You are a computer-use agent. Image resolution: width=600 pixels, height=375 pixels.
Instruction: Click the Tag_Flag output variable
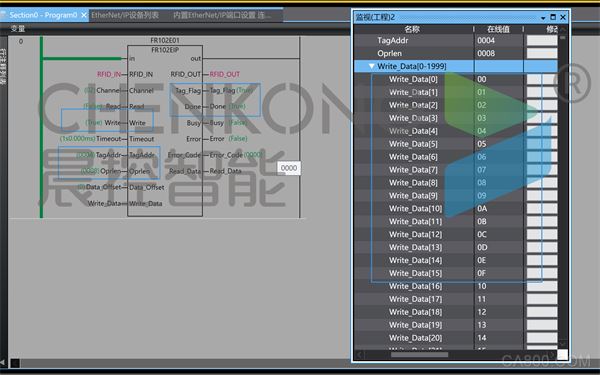[x=222, y=90]
